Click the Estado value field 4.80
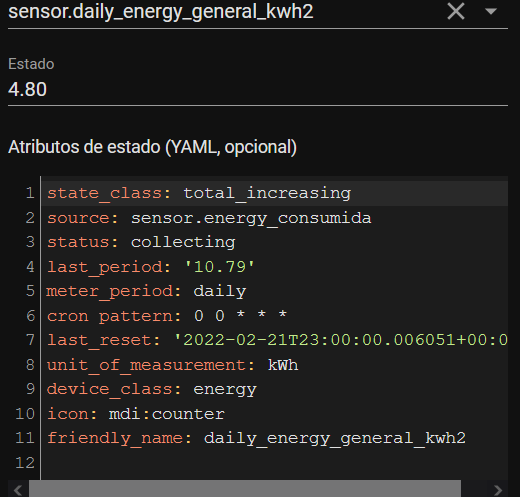 click(x=258, y=90)
